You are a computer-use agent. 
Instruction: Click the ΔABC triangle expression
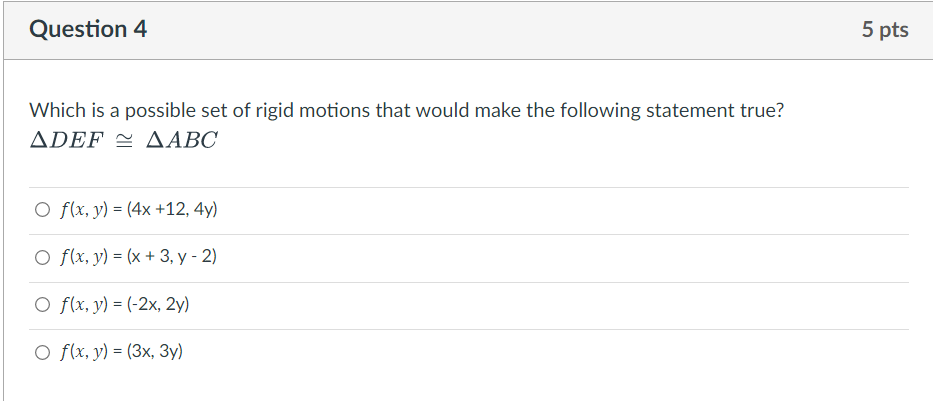pyautogui.click(x=181, y=141)
